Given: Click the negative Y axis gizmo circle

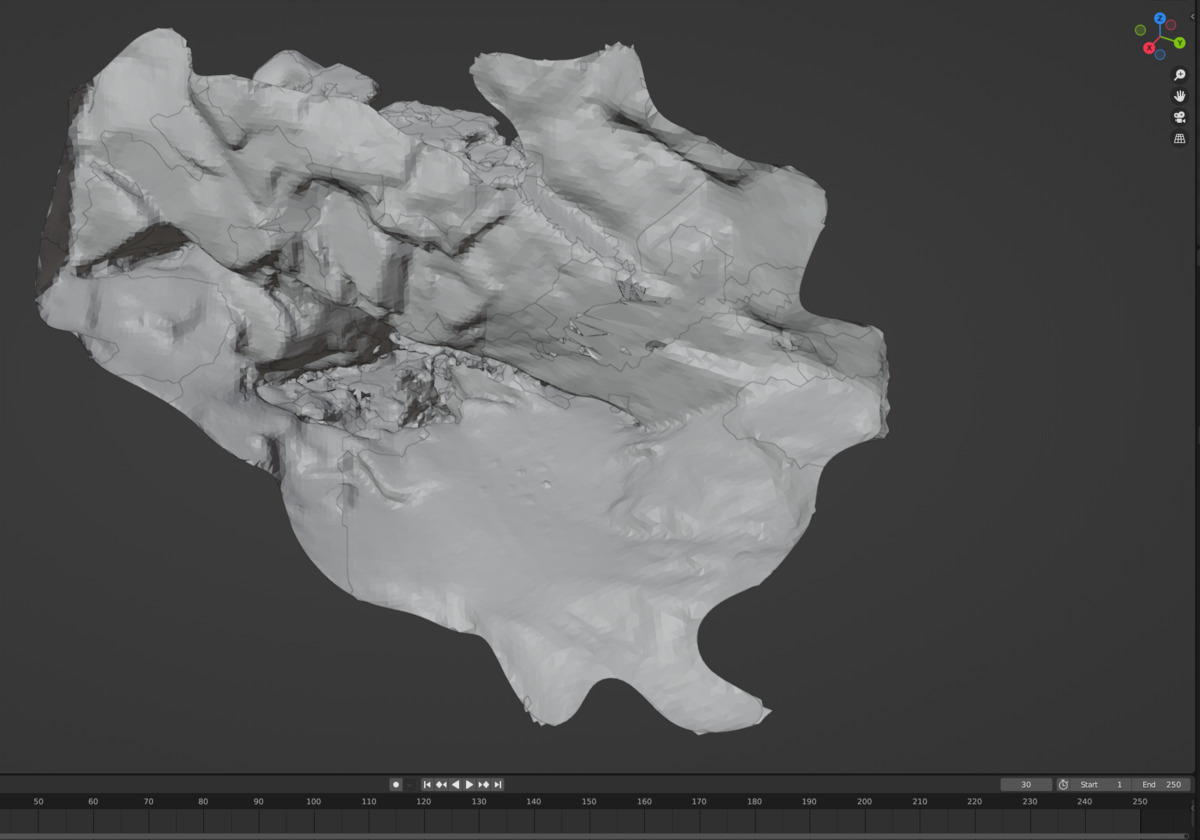Looking at the screenshot, I should [1140, 30].
